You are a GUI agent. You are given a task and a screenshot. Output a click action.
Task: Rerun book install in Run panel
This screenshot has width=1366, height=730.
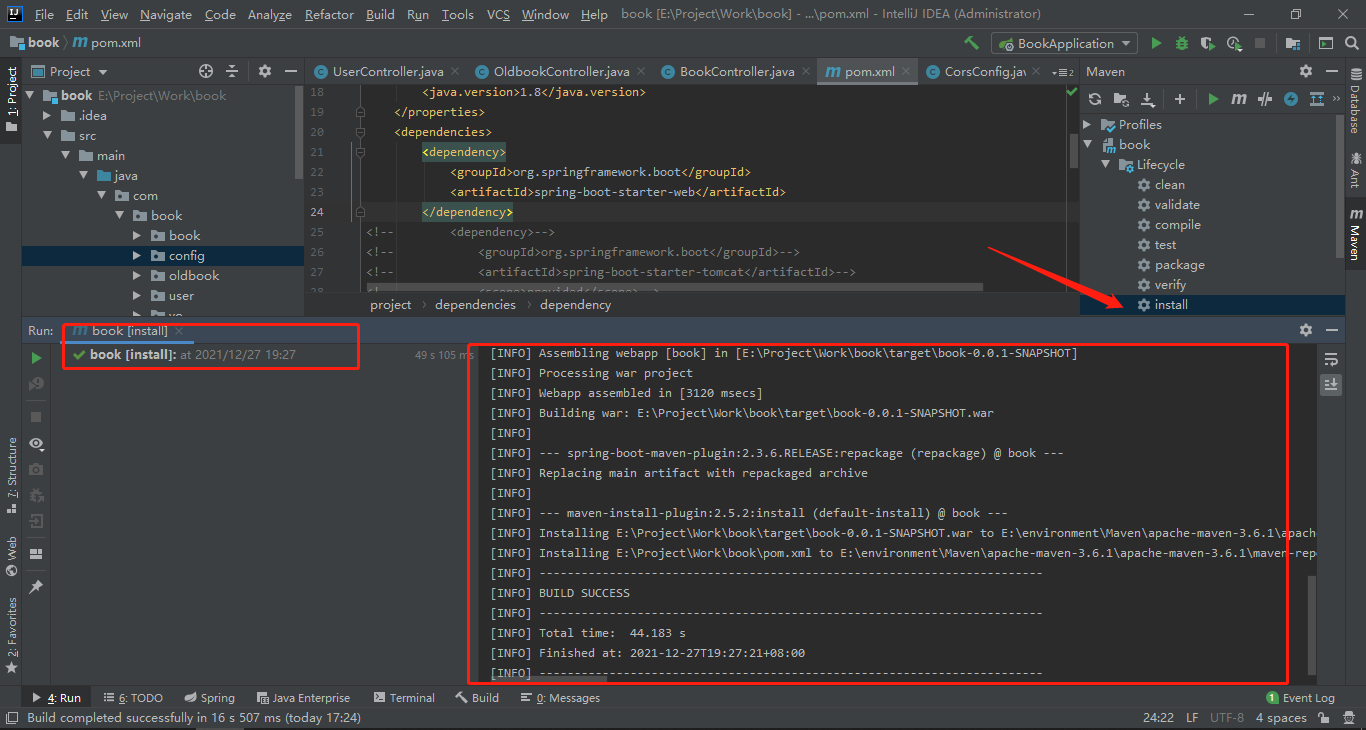tap(36, 358)
